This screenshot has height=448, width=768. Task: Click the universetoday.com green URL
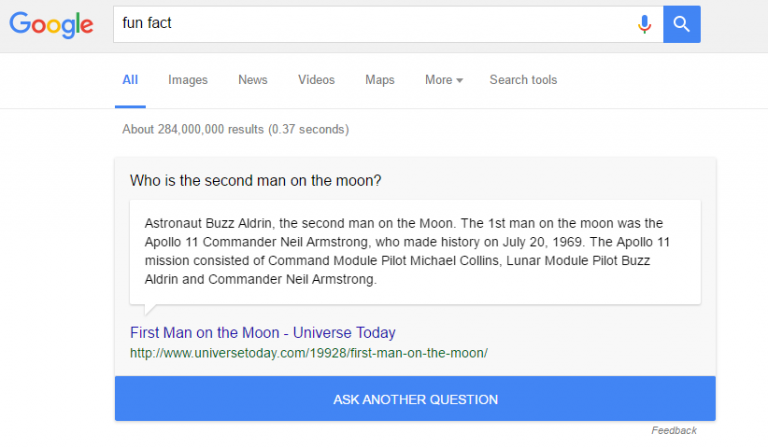[308, 353]
